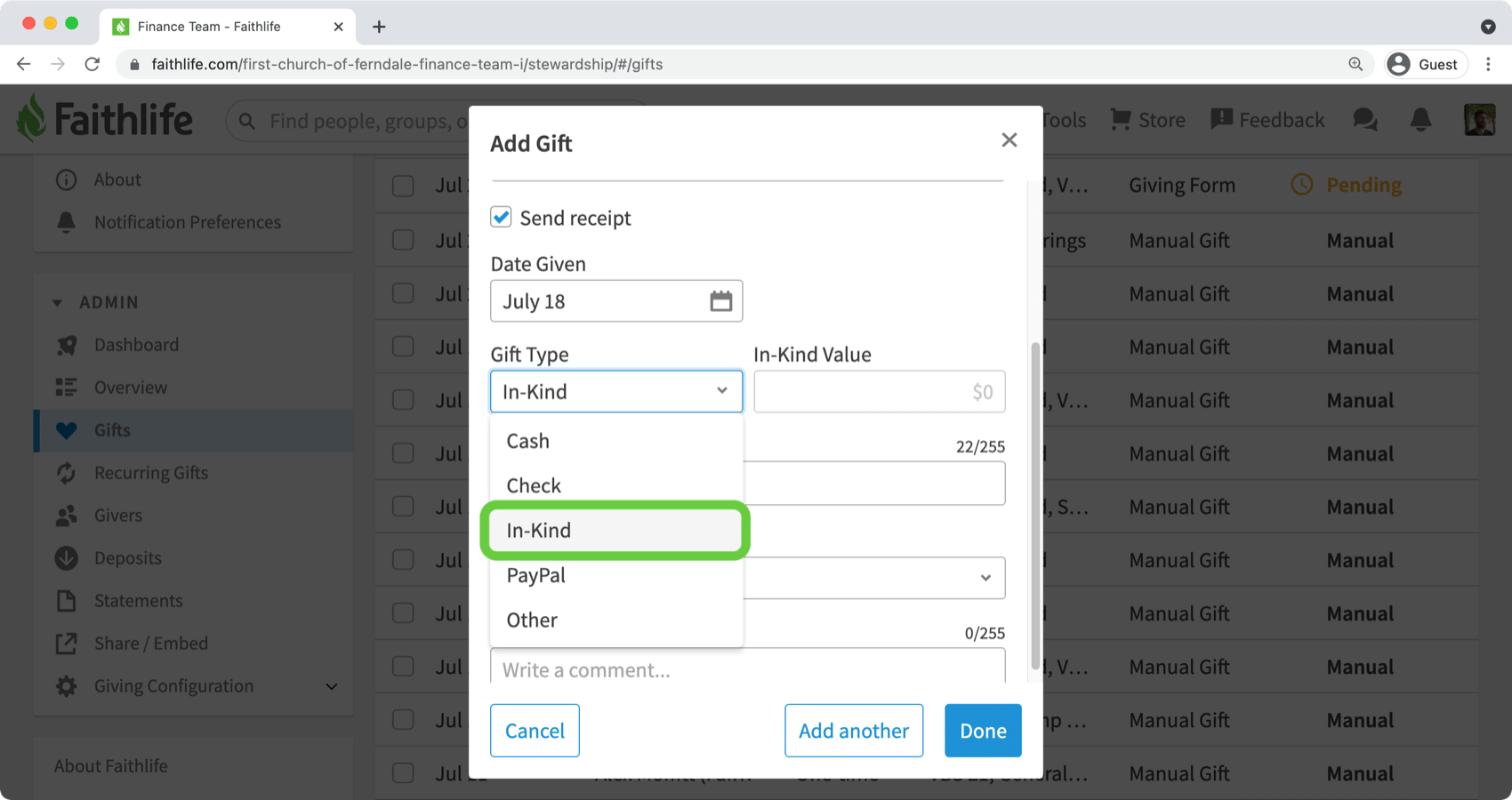Click the Giving Form cell
Viewport: 1512px width, 800px height.
[1182, 186]
